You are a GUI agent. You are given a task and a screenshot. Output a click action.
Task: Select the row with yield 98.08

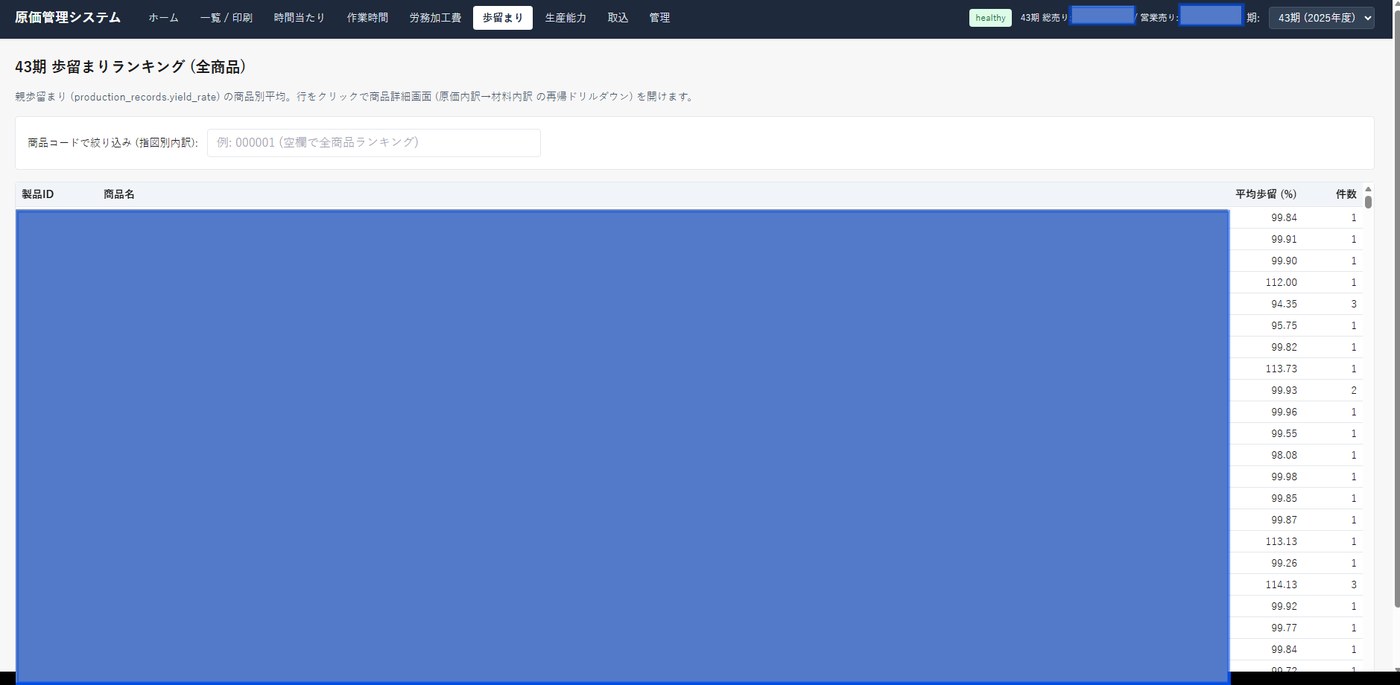pos(689,455)
